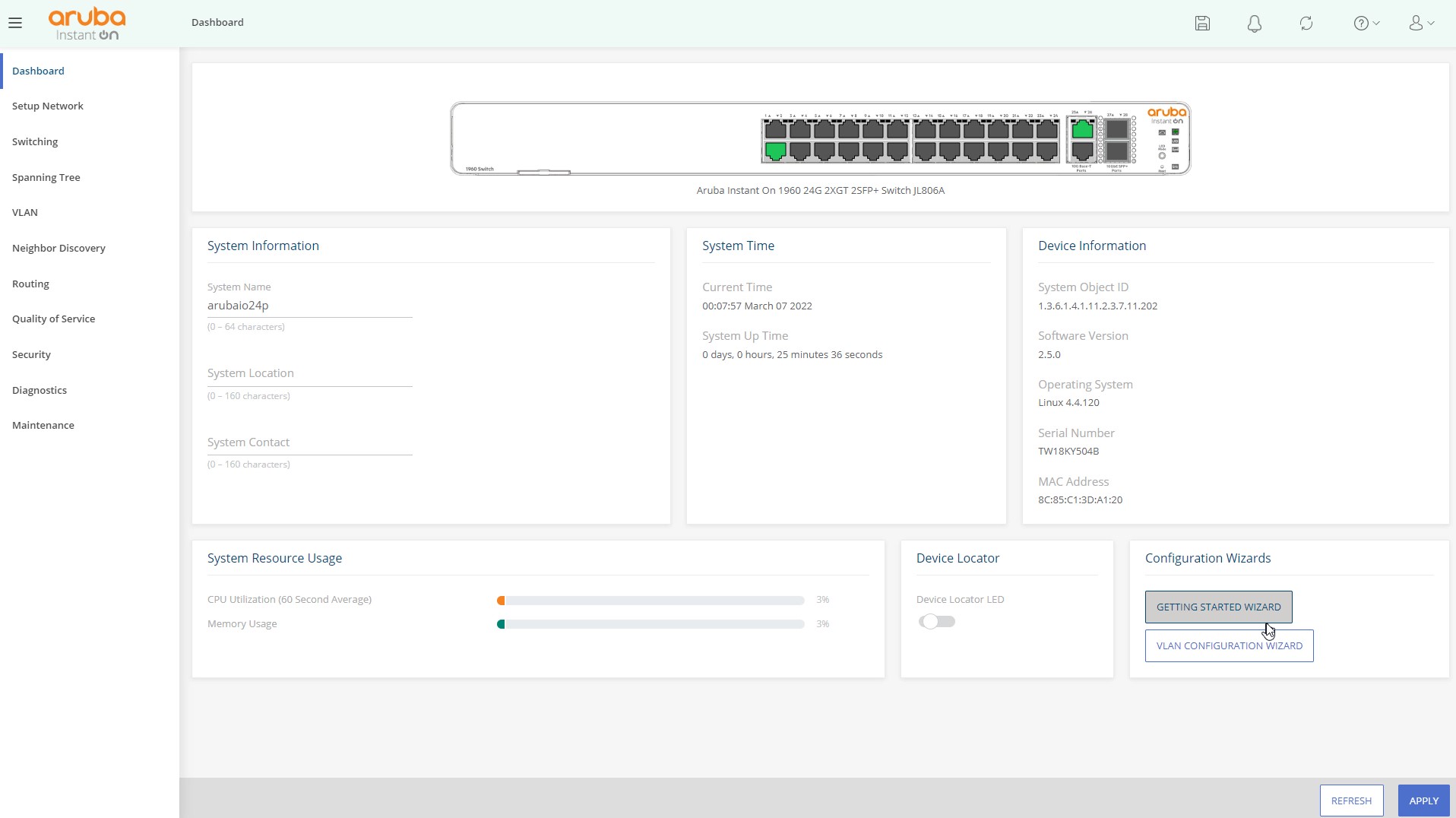Click the System Name input field
The image size is (1456, 818).
click(x=309, y=306)
